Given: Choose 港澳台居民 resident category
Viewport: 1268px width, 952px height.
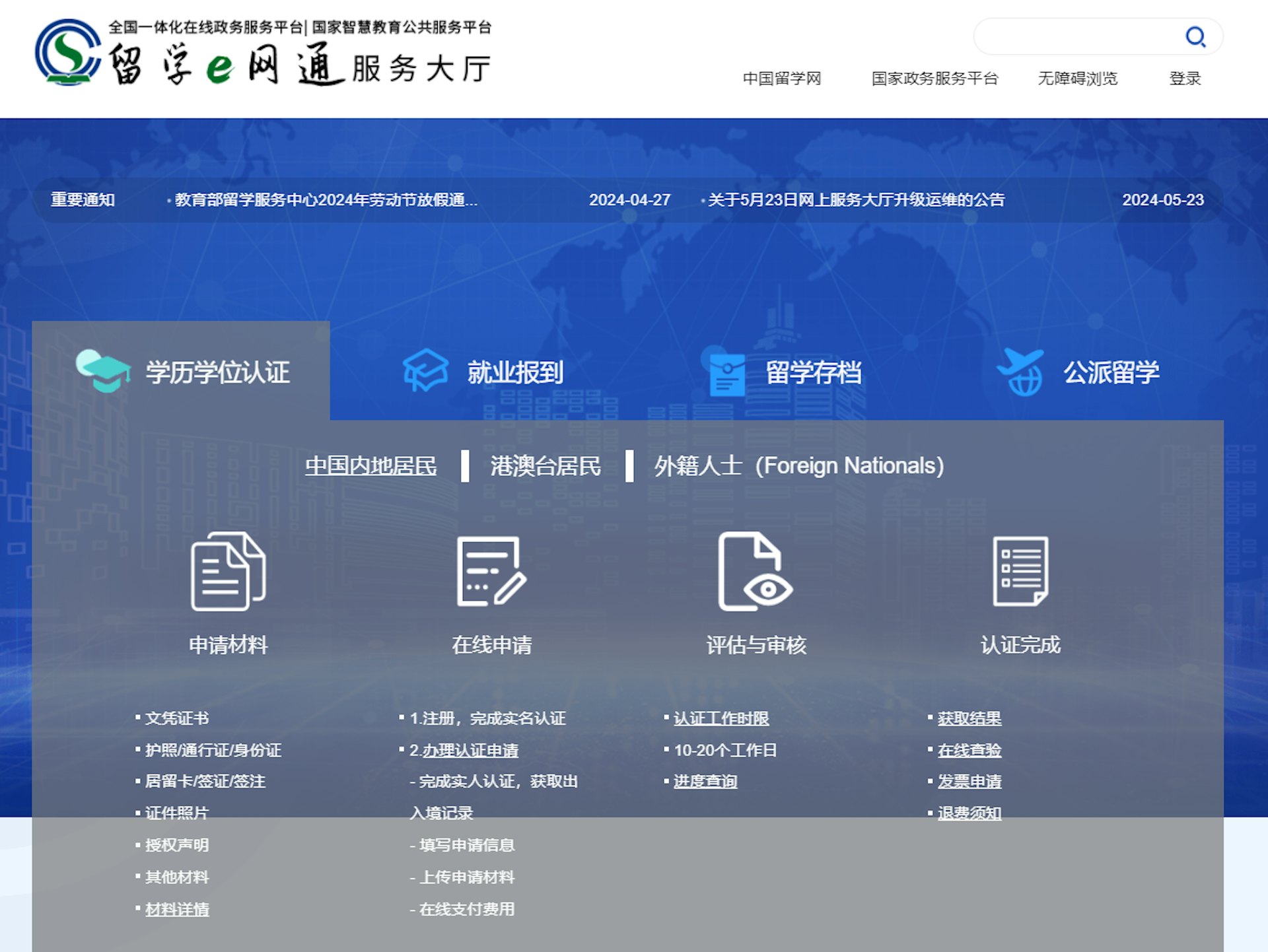Looking at the screenshot, I should click(x=546, y=466).
